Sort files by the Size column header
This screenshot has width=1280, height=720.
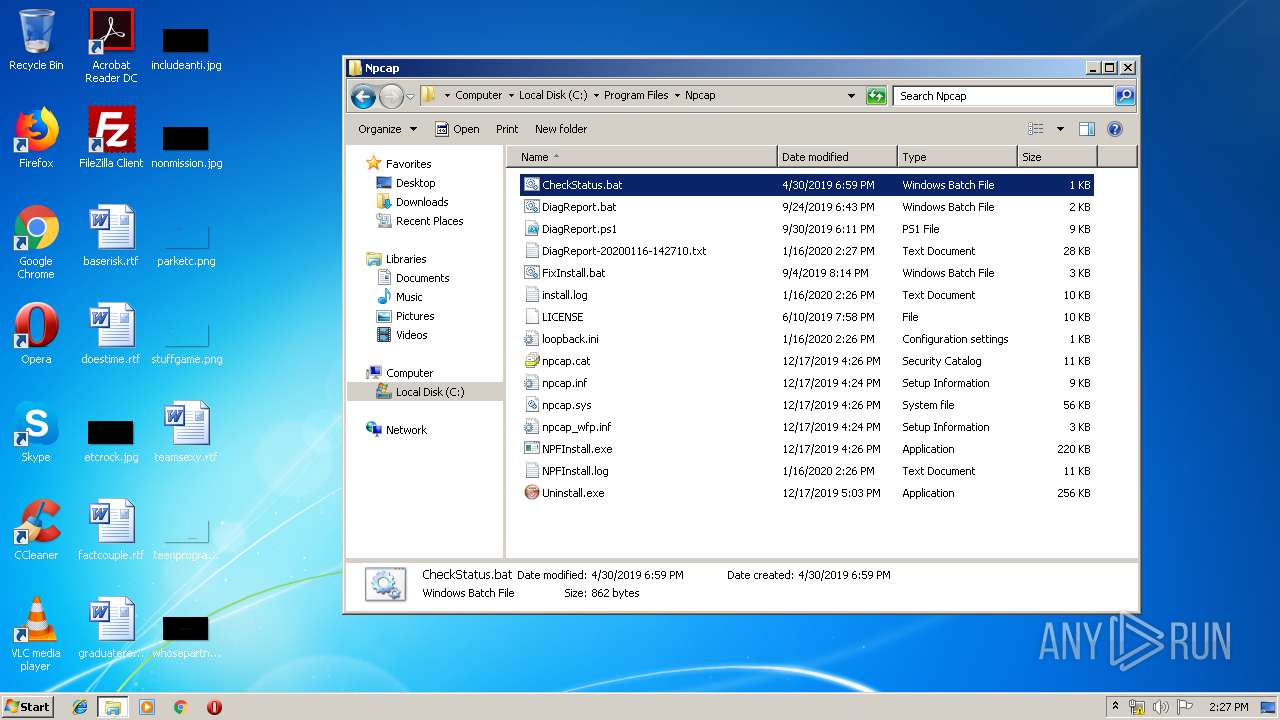(x=1057, y=157)
